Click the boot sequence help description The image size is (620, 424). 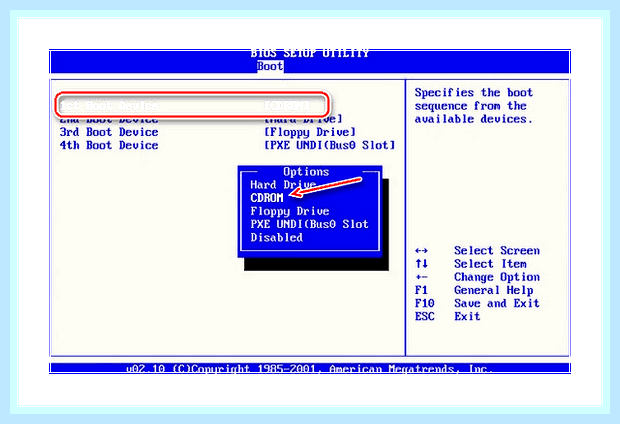tap(474, 106)
